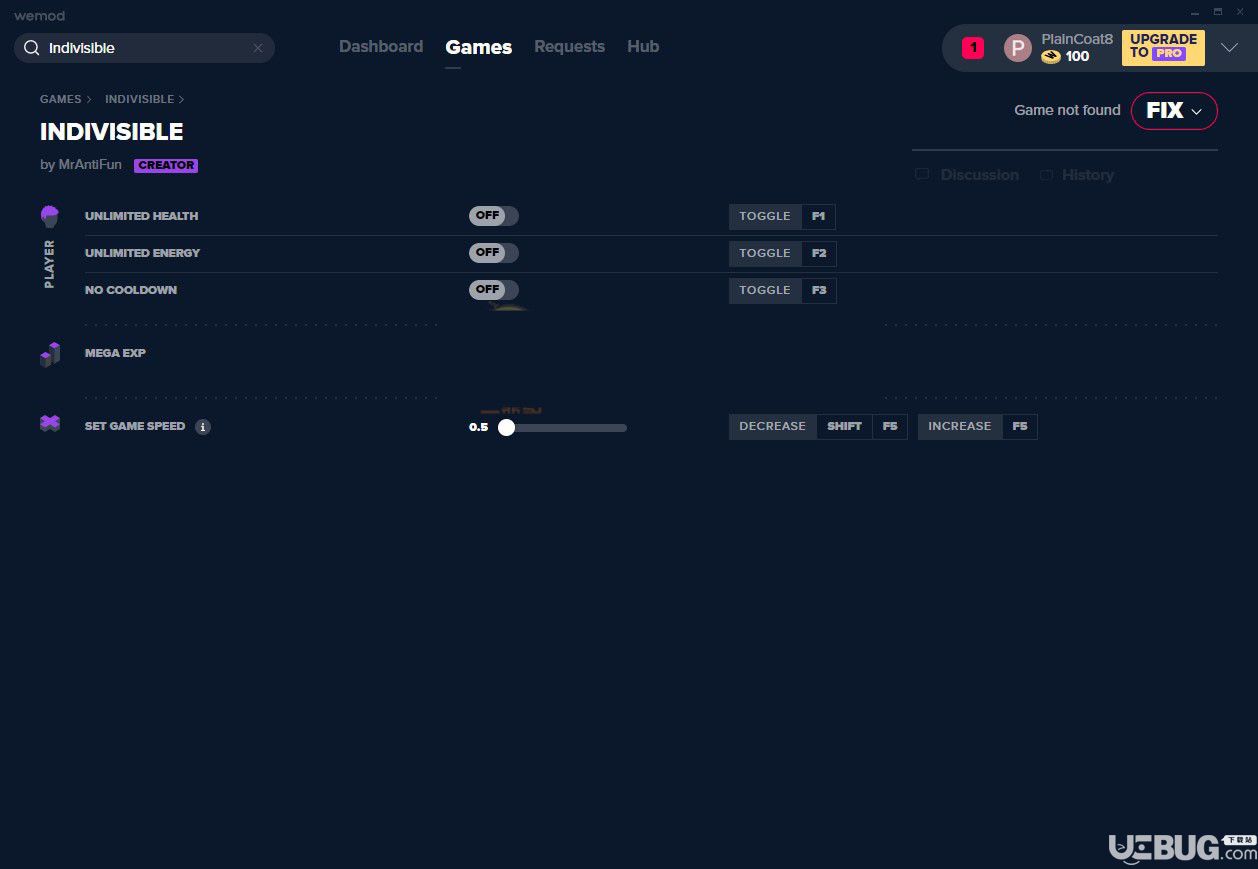Click the game speed slider handle

pos(506,427)
